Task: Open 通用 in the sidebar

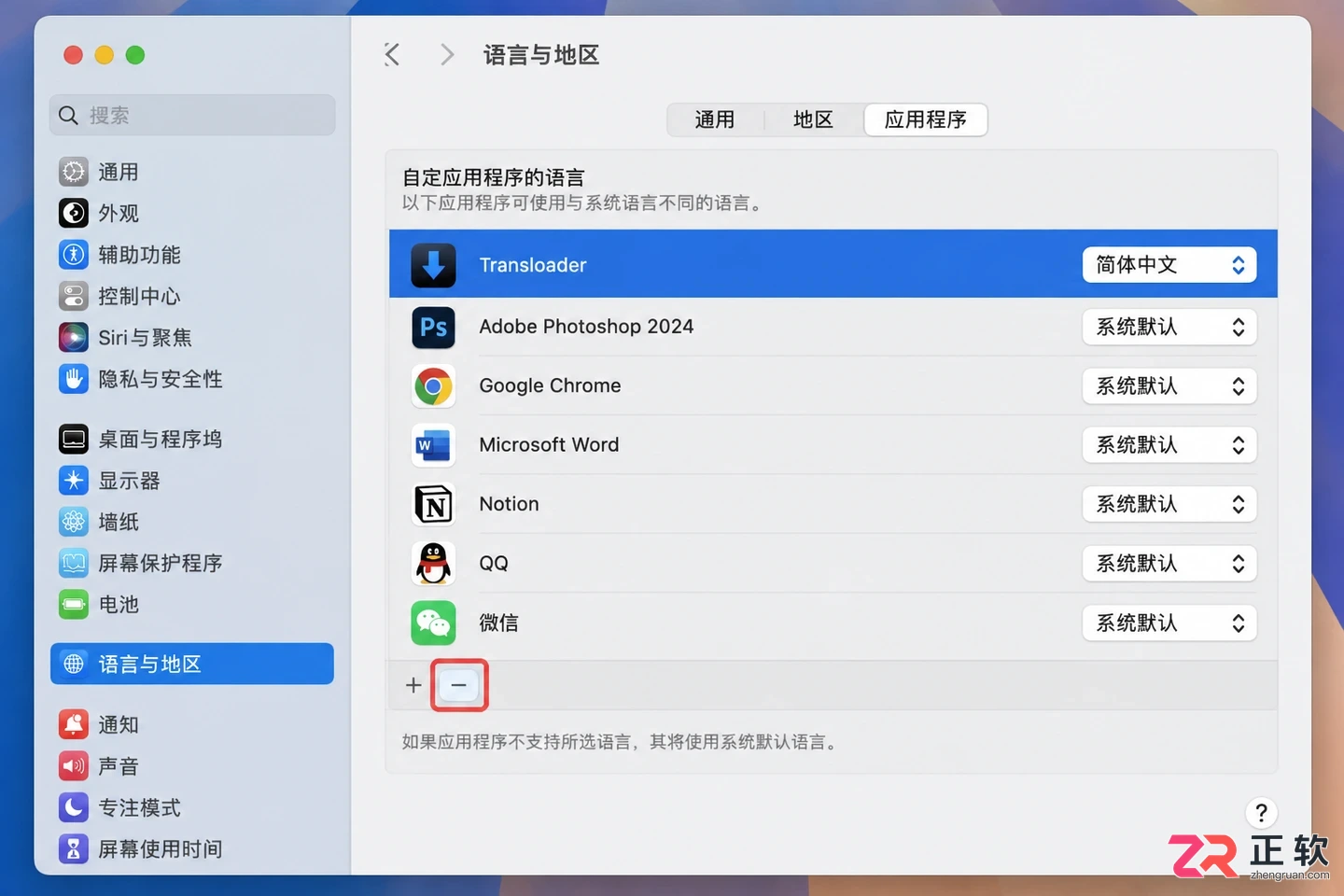Action: click(192, 172)
